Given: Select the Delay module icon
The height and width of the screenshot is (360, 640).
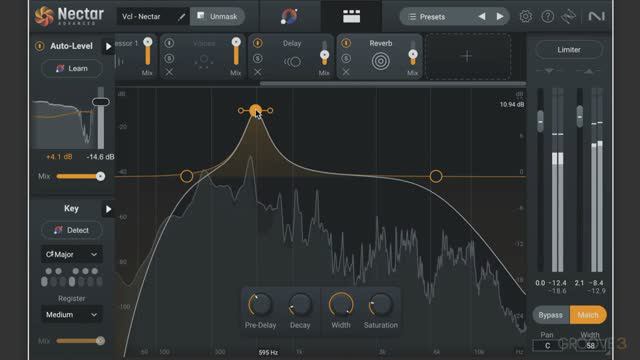Looking at the screenshot, I should 292,62.
